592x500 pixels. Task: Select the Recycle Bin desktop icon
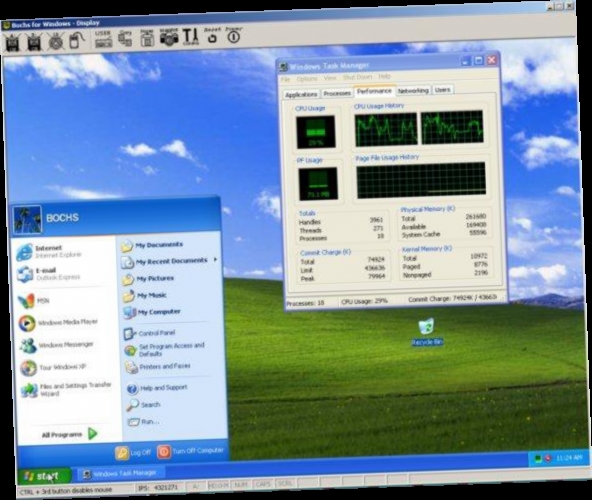pos(427,332)
